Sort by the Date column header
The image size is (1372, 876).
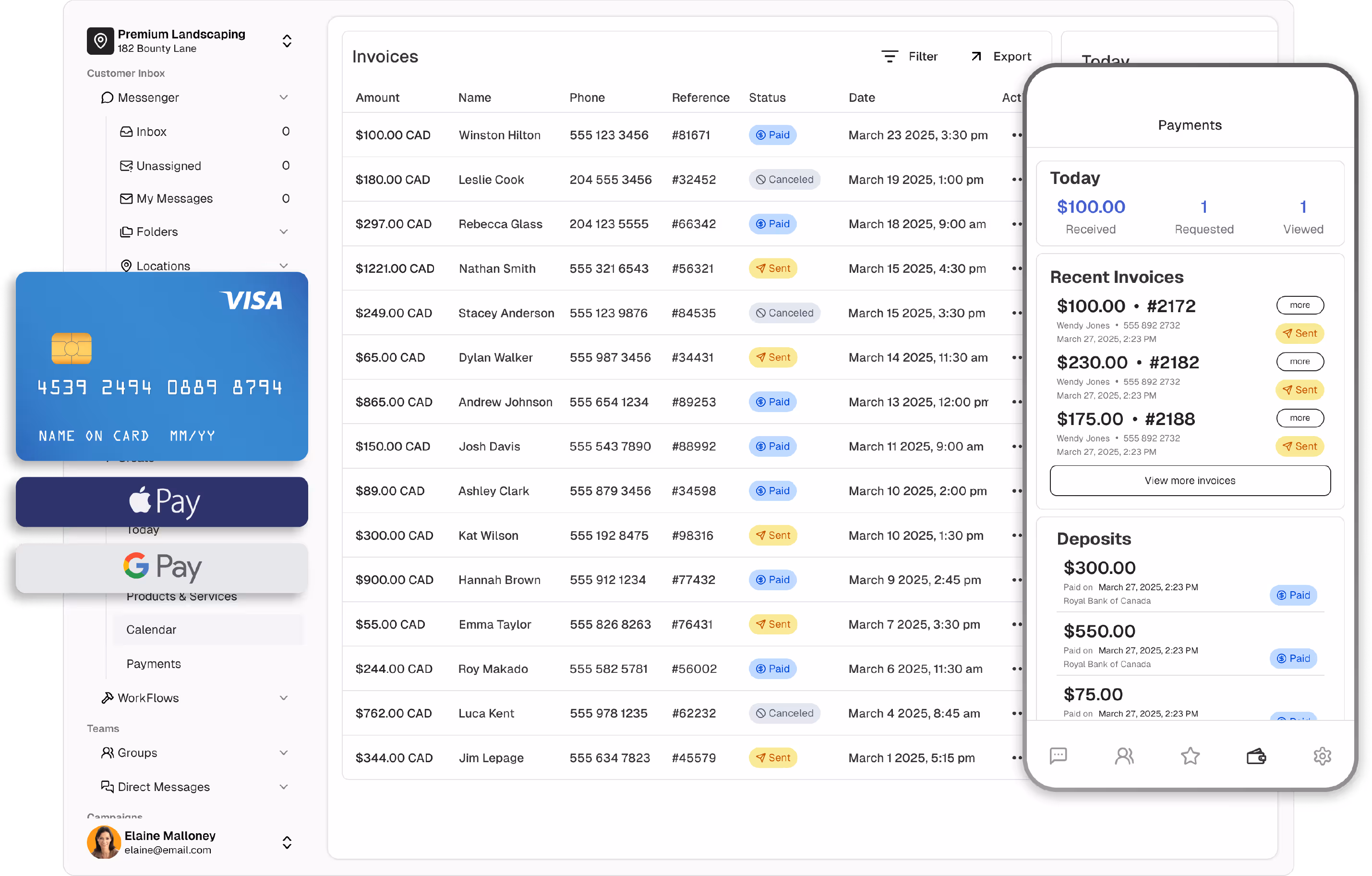coord(862,97)
